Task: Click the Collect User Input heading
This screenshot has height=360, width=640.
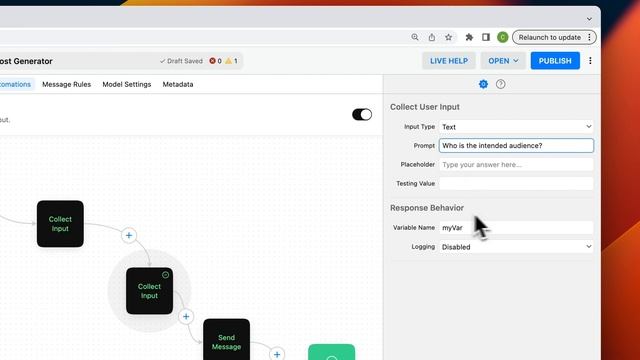Action: (424, 107)
